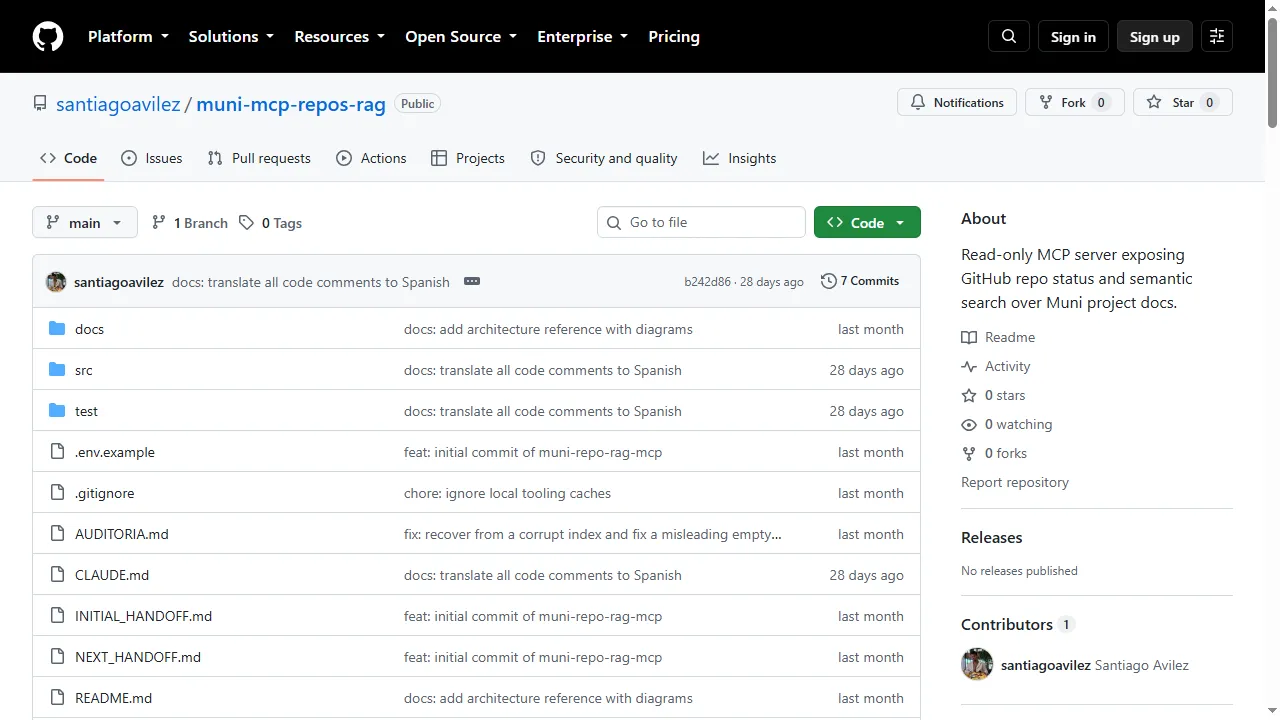Switch to the Projects tab
The width and height of the screenshot is (1280, 720).
(468, 158)
